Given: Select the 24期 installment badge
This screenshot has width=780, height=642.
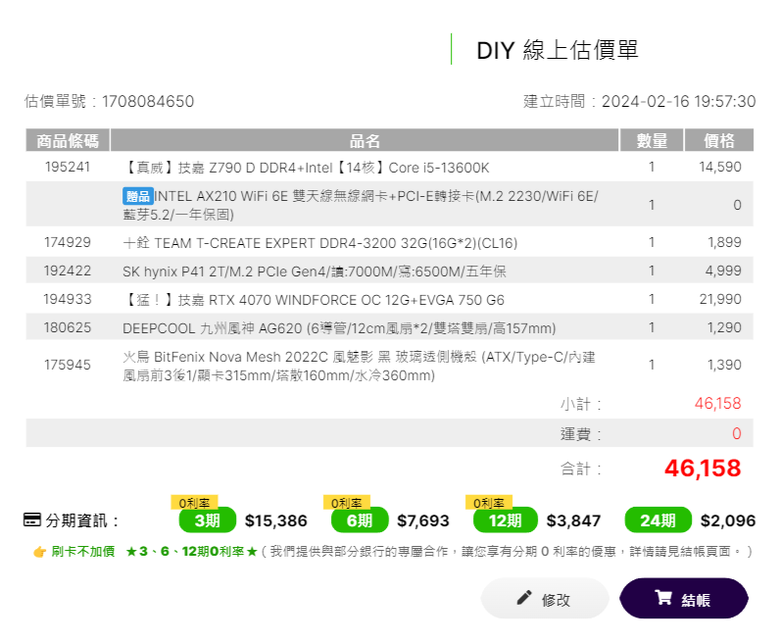Looking at the screenshot, I should pyautogui.click(x=658, y=520).
